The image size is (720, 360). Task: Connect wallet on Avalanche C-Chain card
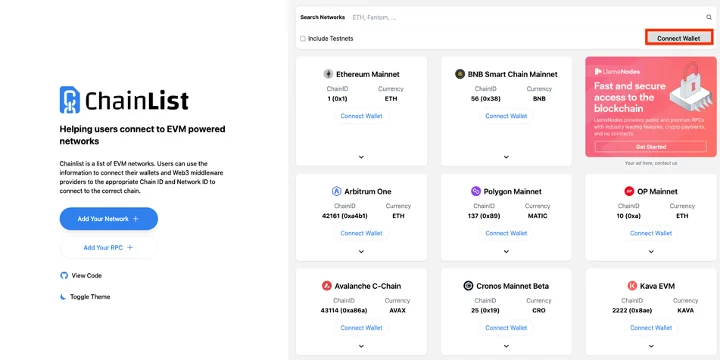[x=361, y=328]
